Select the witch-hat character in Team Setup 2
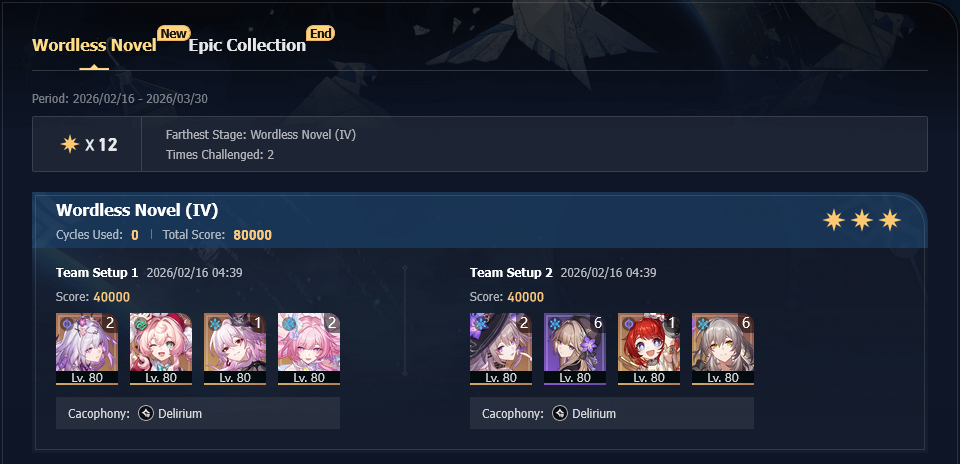Viewport: 960px width, 464px height. (x=501, y=350)
